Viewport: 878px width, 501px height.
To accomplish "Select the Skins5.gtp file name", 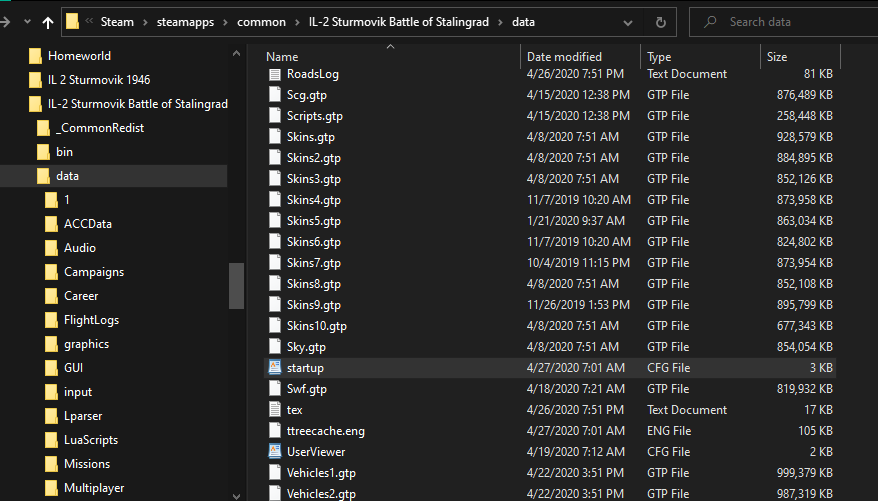I will 314,221.
